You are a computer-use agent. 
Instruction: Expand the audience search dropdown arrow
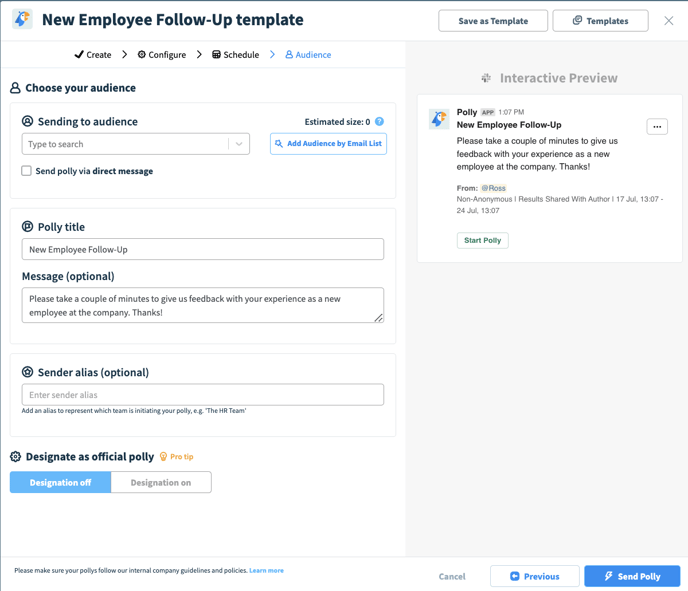(x=239, y=144)
